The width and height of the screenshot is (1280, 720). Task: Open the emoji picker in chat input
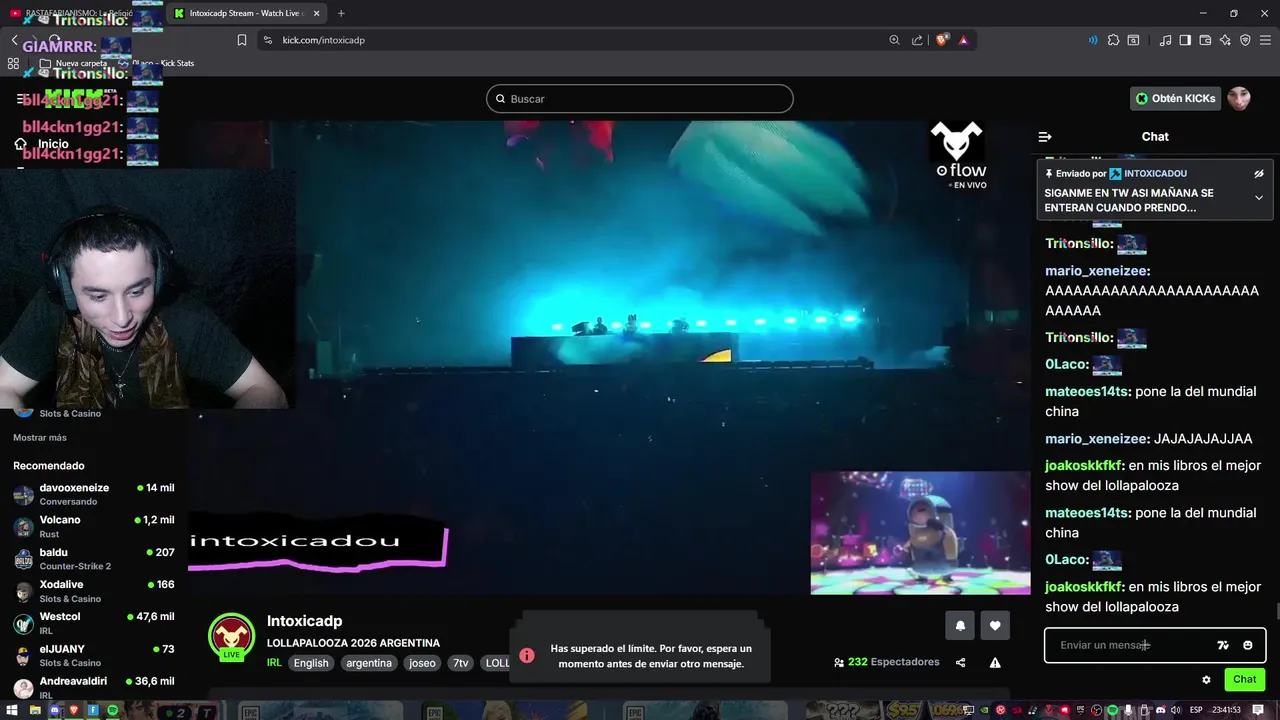coord(1248,645)
